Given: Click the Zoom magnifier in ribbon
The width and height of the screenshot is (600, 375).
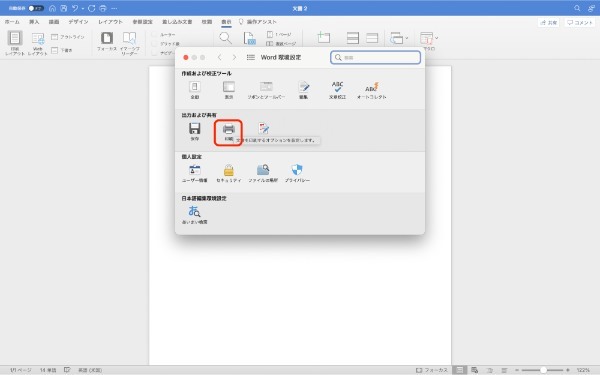Looking at the screenshot, I should tap(225, 38).
